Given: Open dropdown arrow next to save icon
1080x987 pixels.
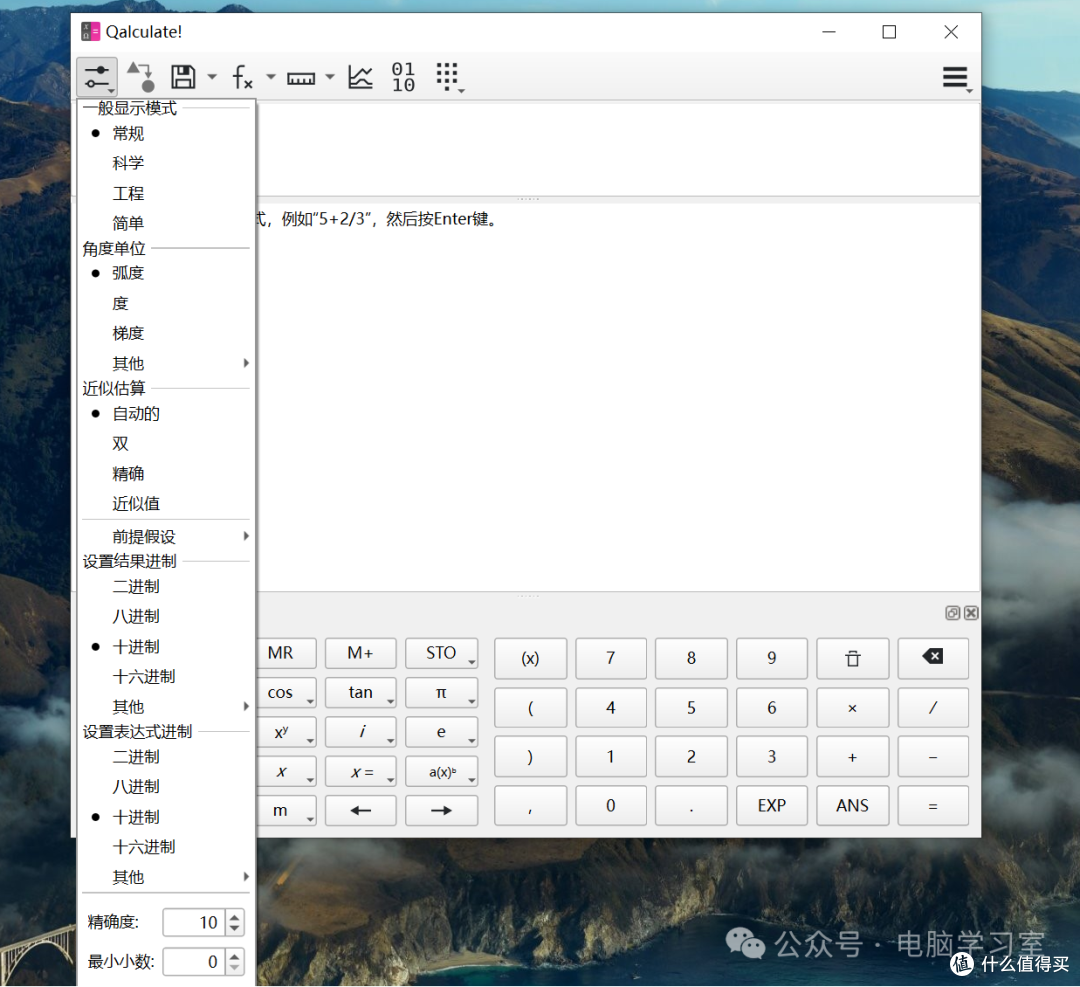Looking at the screenshot, I should click(x=212, y=77).
